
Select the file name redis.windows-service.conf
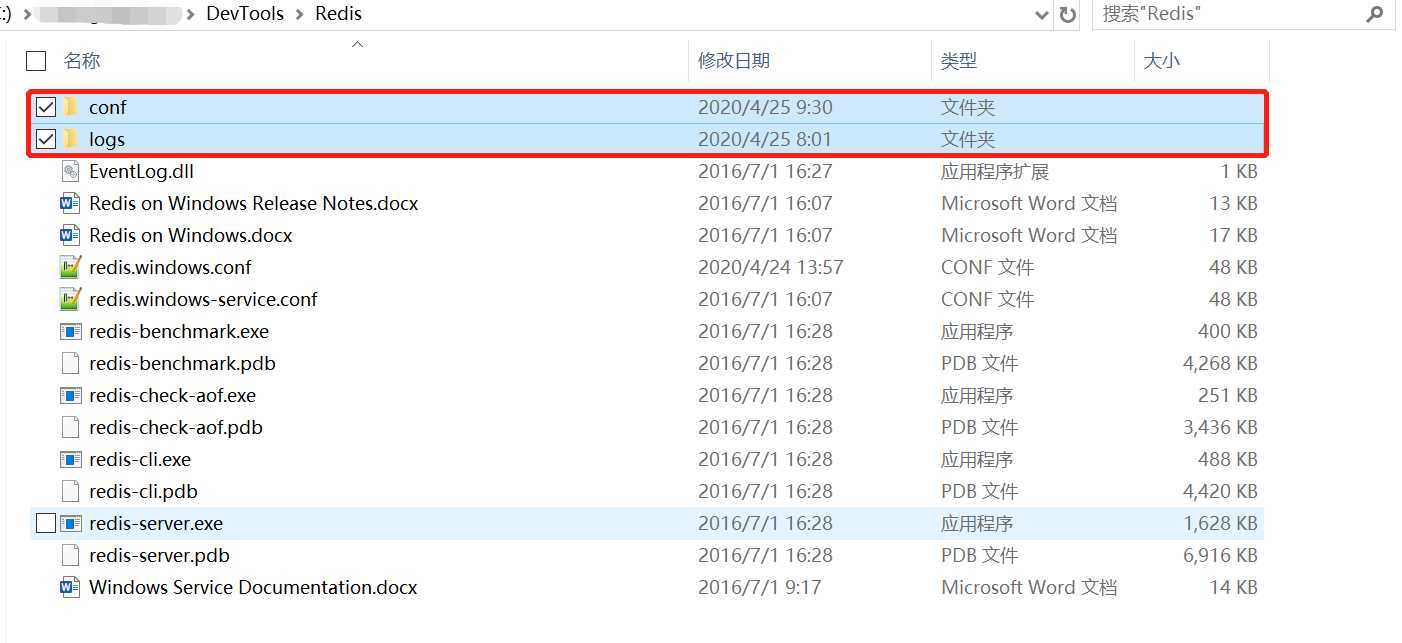pos(203,299)
